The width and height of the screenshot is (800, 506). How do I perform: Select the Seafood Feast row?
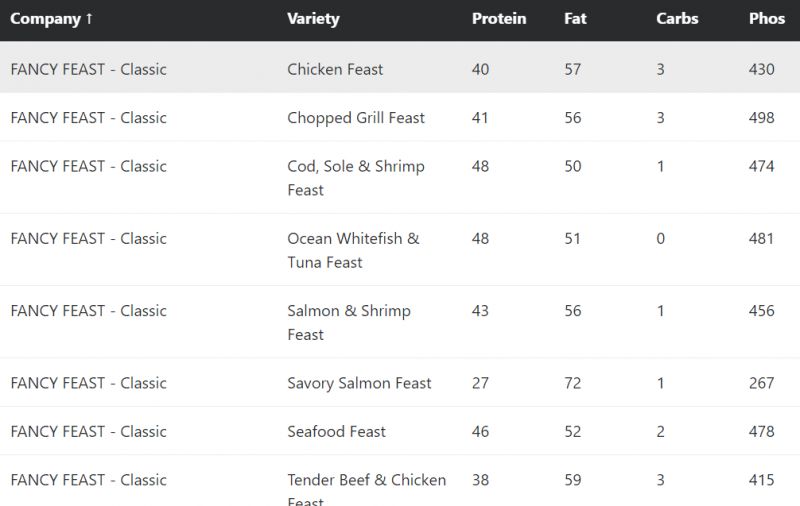[x=336, y=432]
